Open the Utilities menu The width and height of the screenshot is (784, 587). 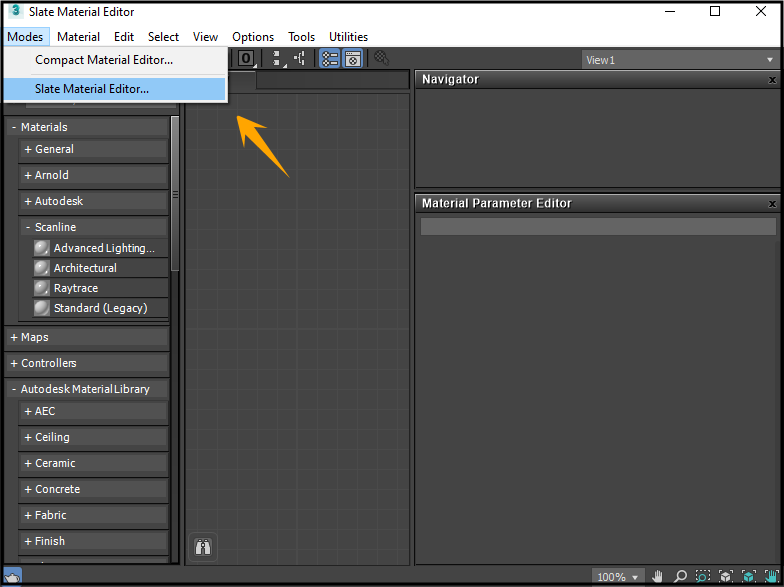(x=348, y=36)
